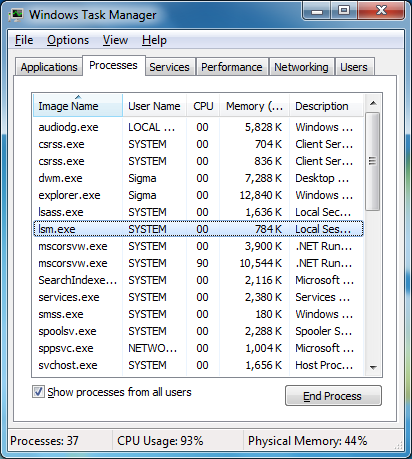Click the scrollbar down arrow
412x459 pixels.
[373, 367]
